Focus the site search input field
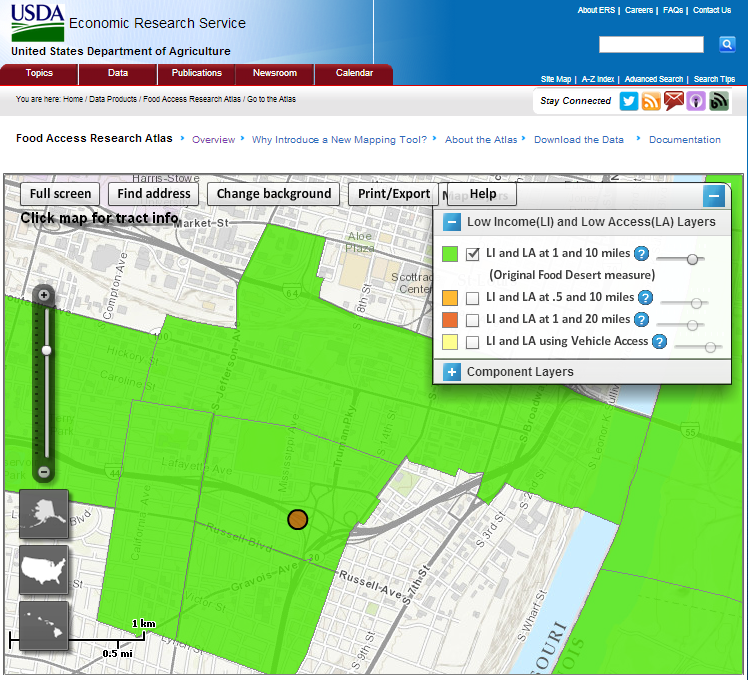748x680 pixels. [x=651, y=44]
